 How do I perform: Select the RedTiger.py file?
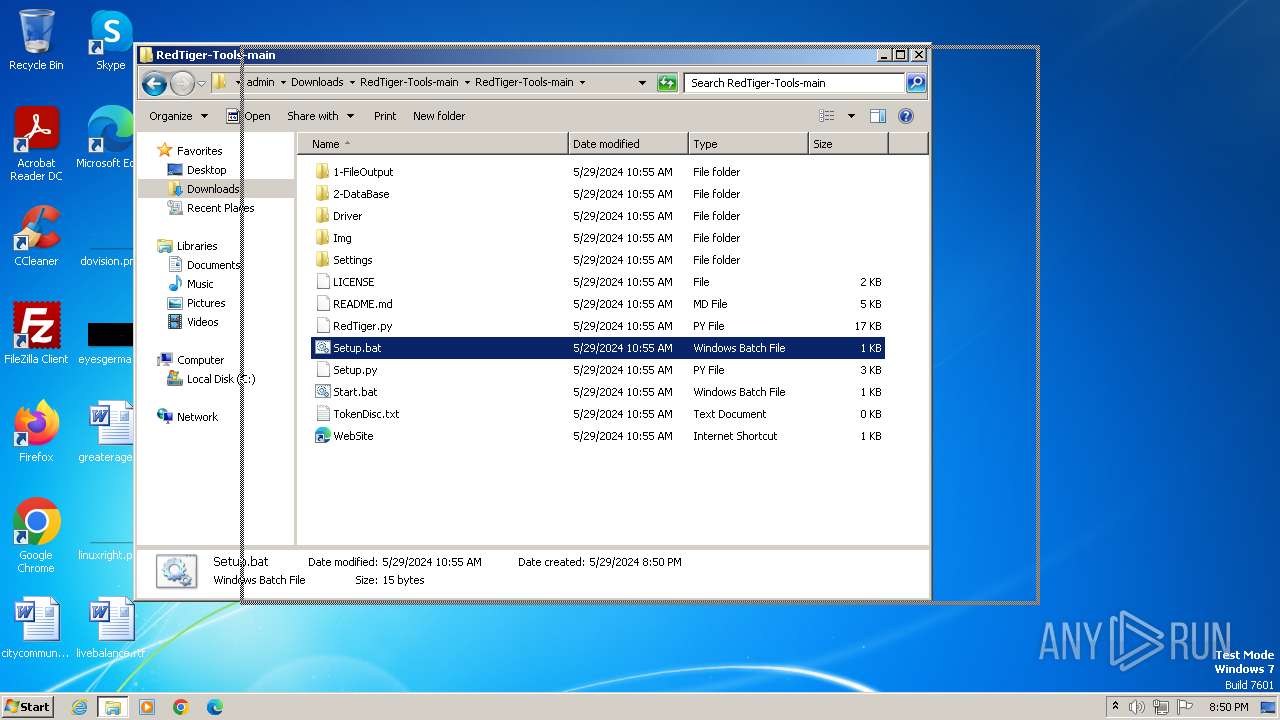(x=362, y=326)
